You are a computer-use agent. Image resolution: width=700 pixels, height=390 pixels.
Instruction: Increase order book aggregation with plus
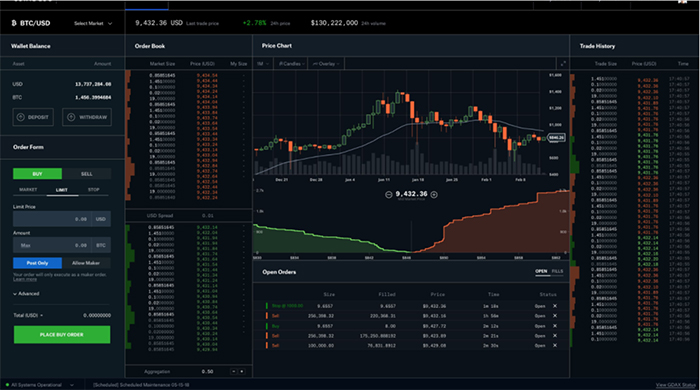coord(242,371)
